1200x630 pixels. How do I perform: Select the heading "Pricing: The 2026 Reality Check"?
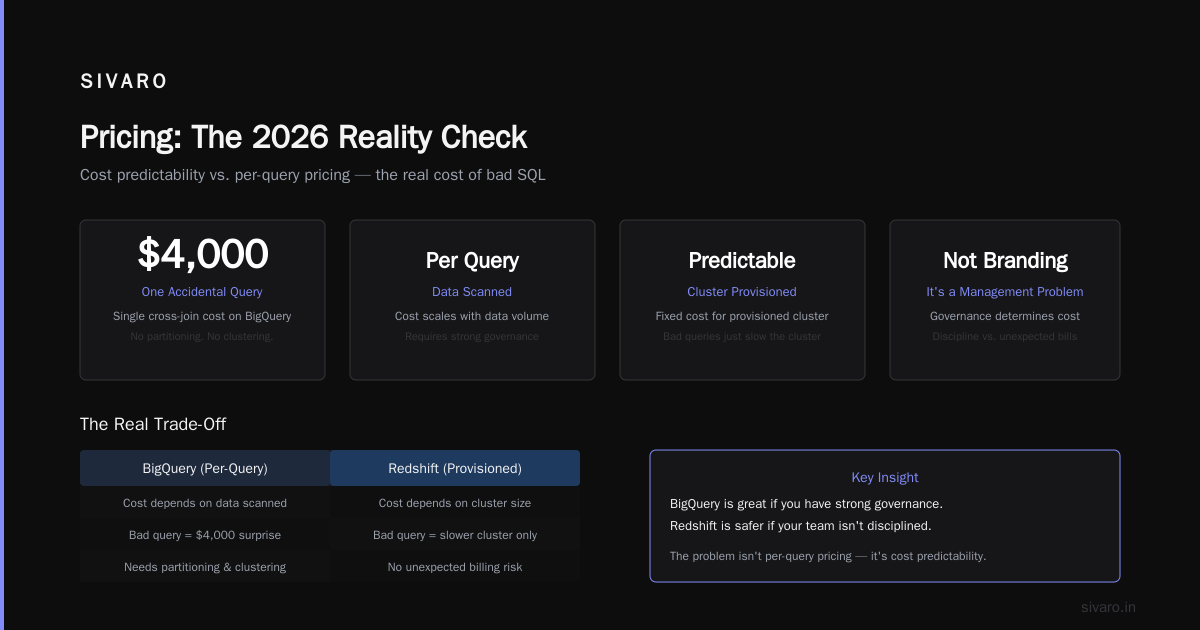tap(303, 137)
